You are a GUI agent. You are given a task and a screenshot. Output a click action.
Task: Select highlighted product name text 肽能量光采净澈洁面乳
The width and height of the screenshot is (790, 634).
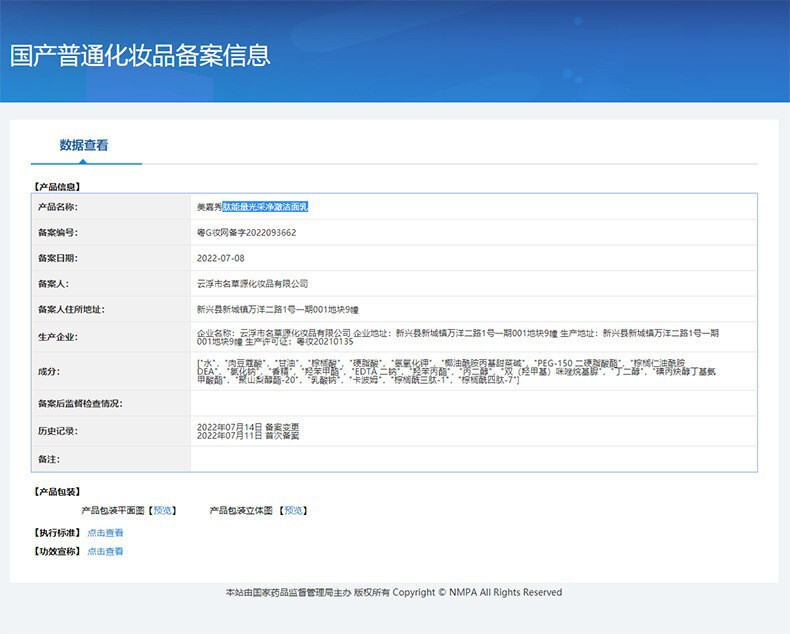point(265,207)
